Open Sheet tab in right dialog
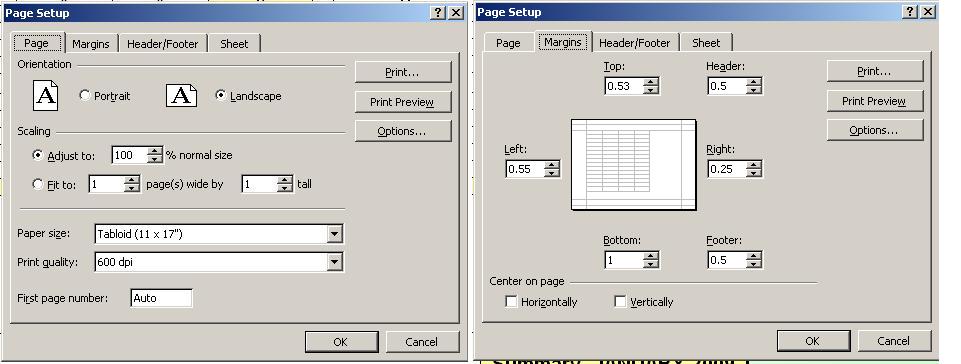 (x=706, y=43)
